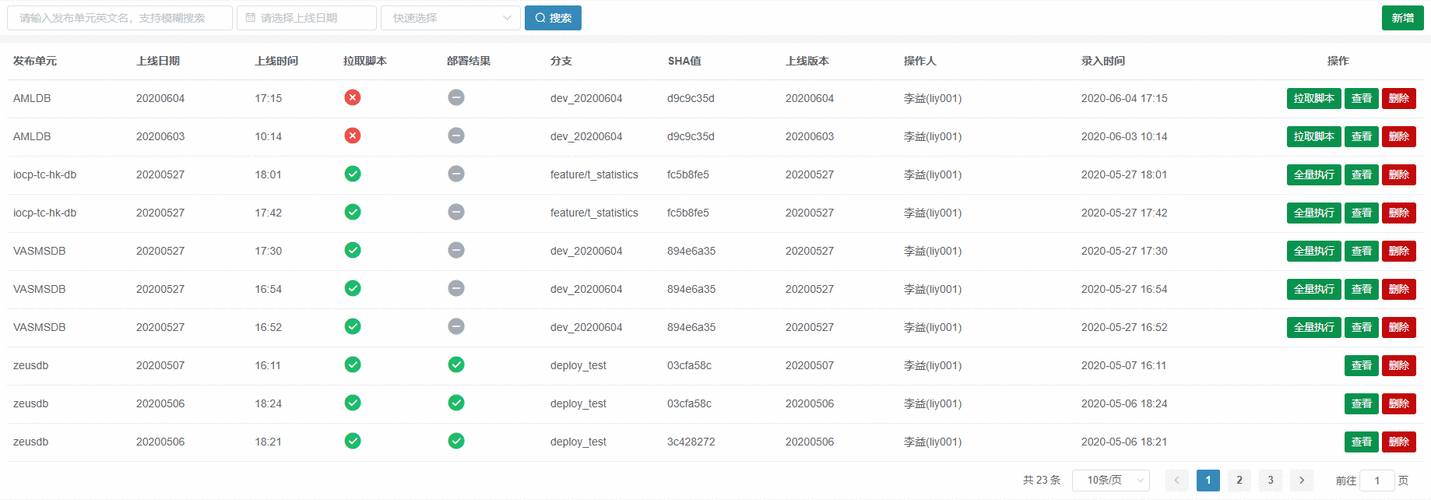Click gray deploy-result icon in 16:52 row
The height and width of the screenshot is (500, 1431).
click(x=456, y=326)
